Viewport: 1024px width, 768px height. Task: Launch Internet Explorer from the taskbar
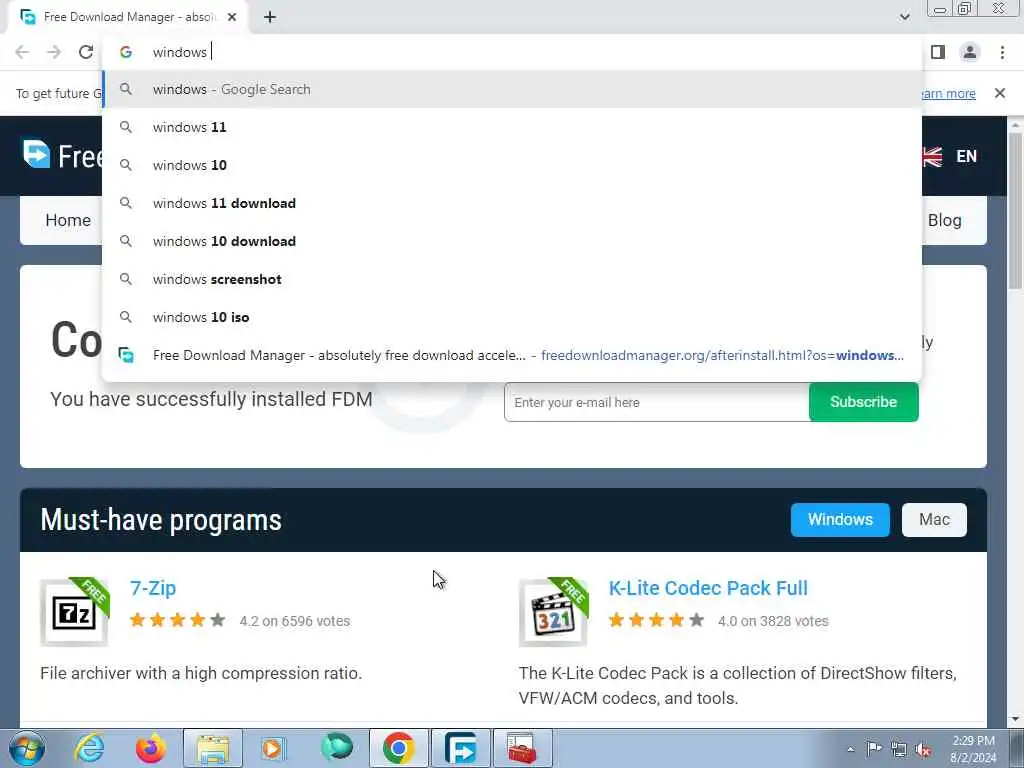(89, 748)
